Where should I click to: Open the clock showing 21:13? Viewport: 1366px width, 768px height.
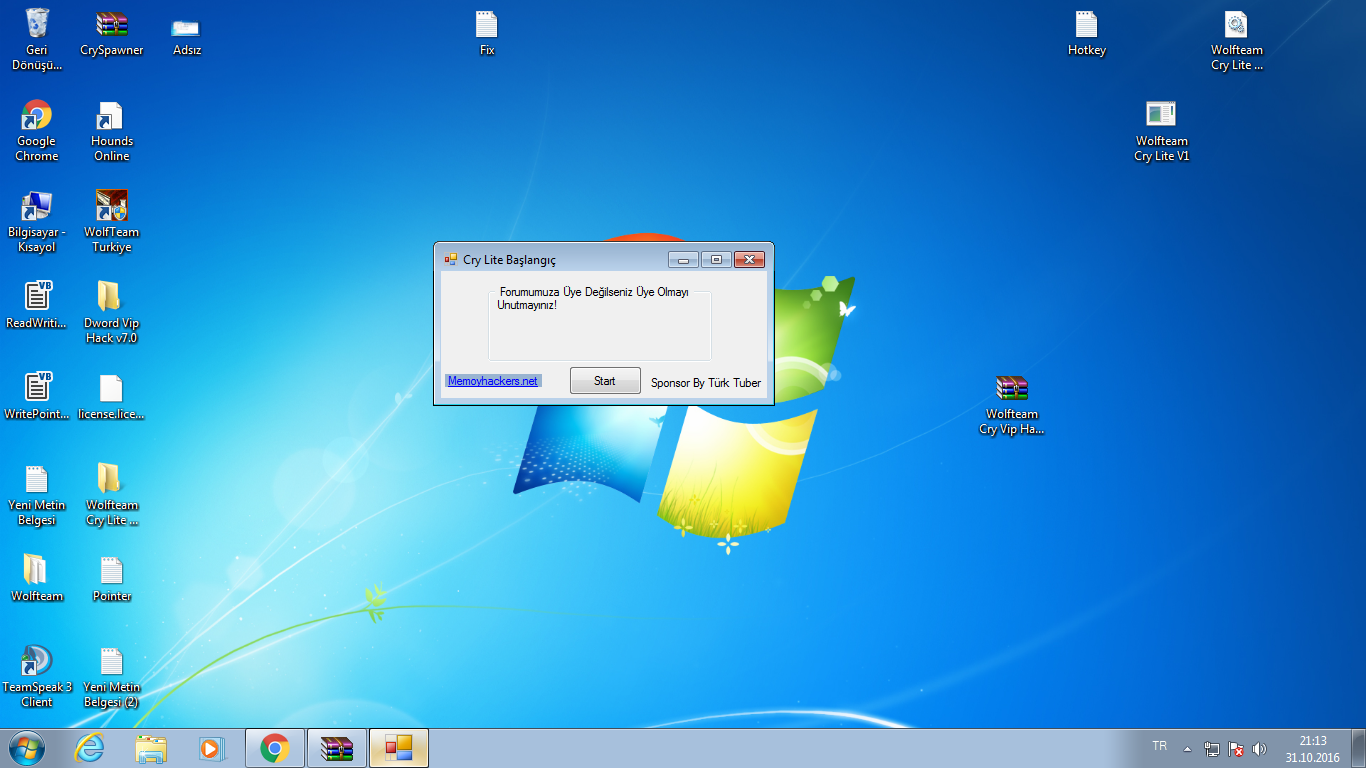tap(1313, 749)
